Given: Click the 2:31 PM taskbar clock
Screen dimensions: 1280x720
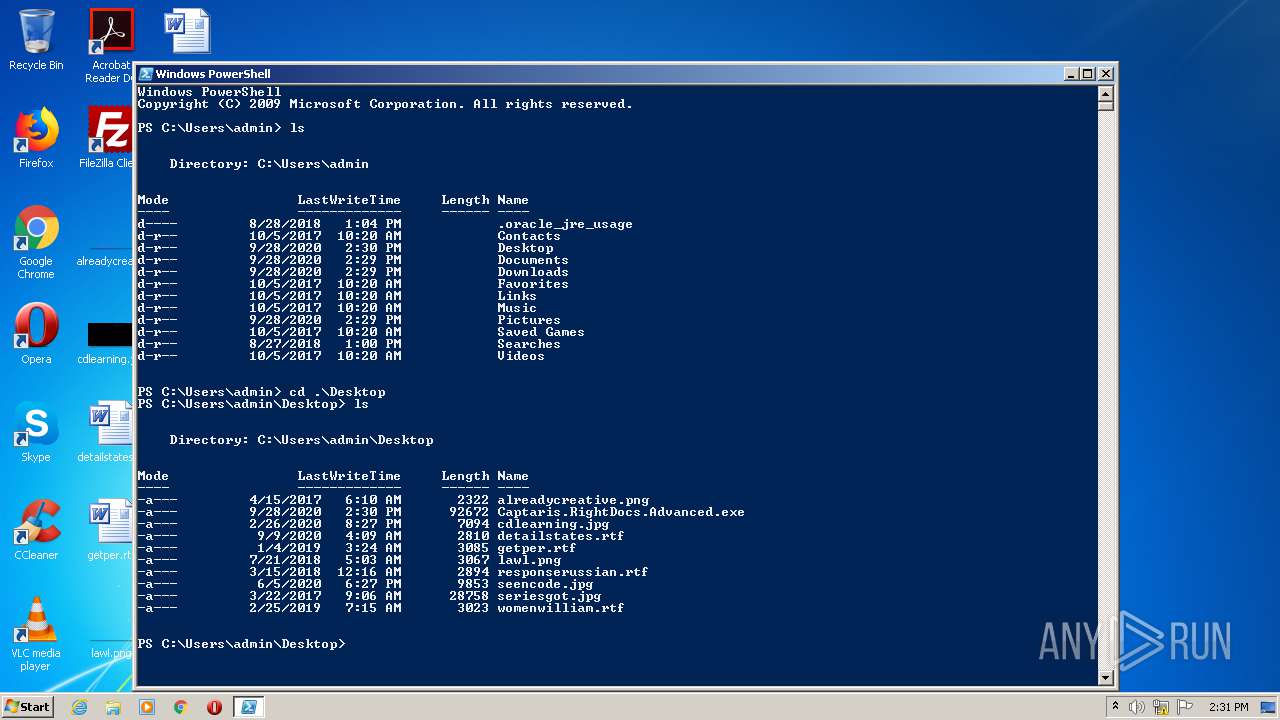Looking at the screenshot, I should (x=1228, y=707).
